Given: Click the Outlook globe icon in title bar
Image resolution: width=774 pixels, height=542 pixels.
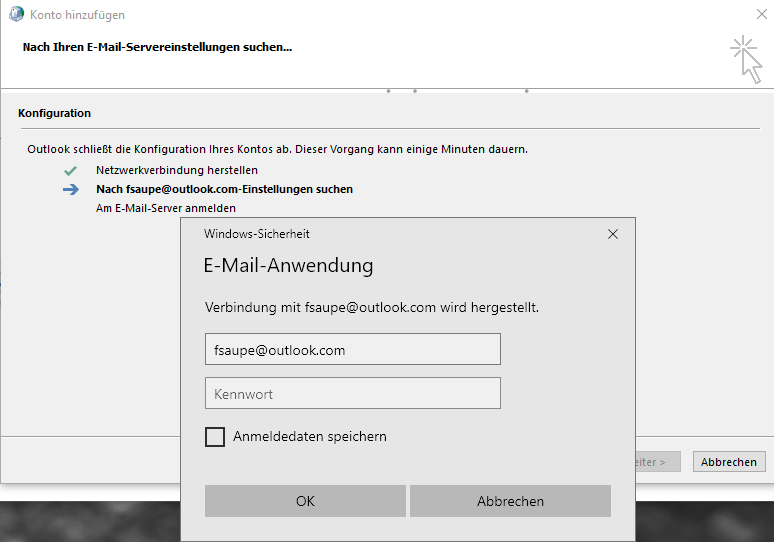Looking at the screenshot, I should pos(16,14).
